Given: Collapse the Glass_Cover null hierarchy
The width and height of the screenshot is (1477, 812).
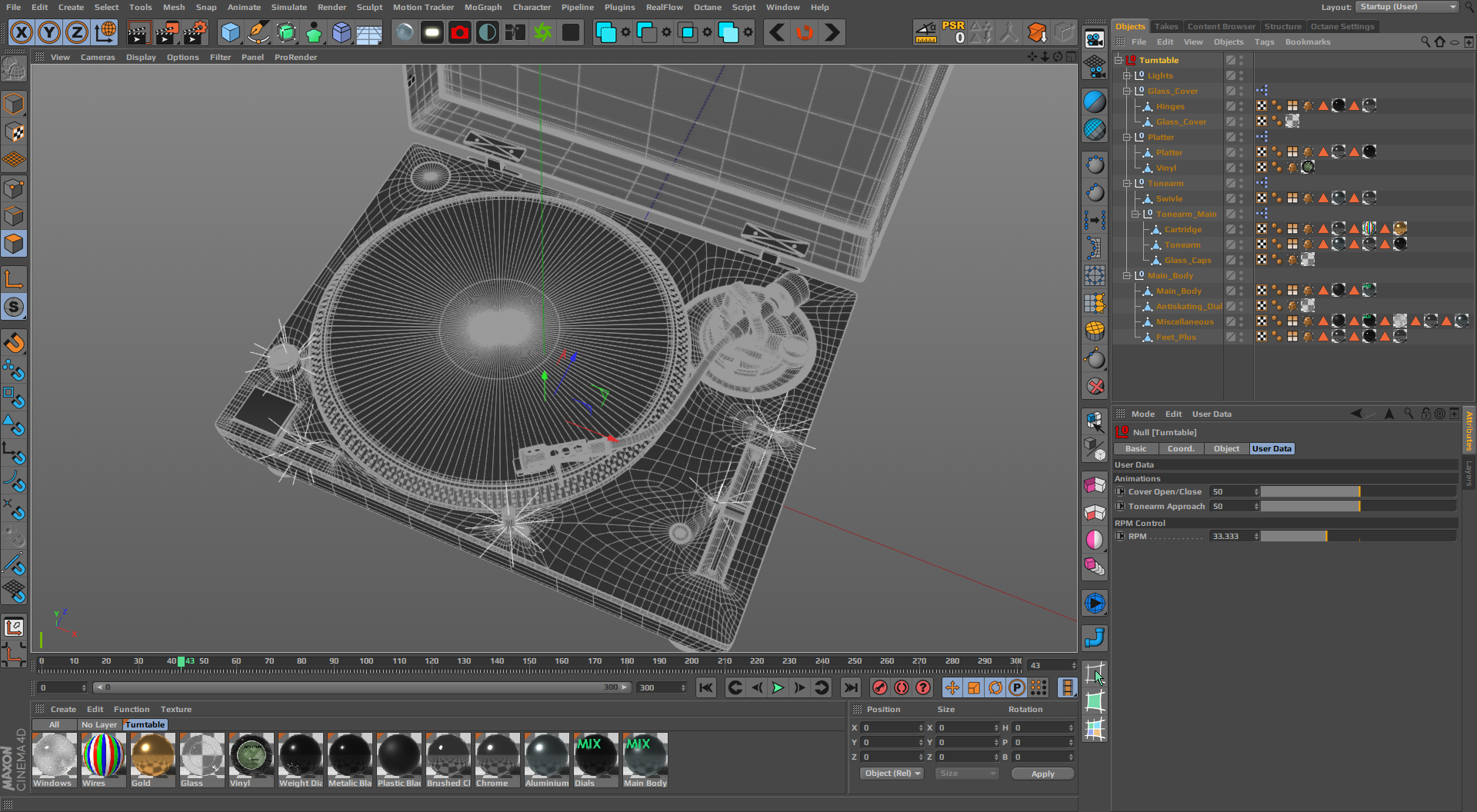Looking at the screenshot, I should [1126, 92].
